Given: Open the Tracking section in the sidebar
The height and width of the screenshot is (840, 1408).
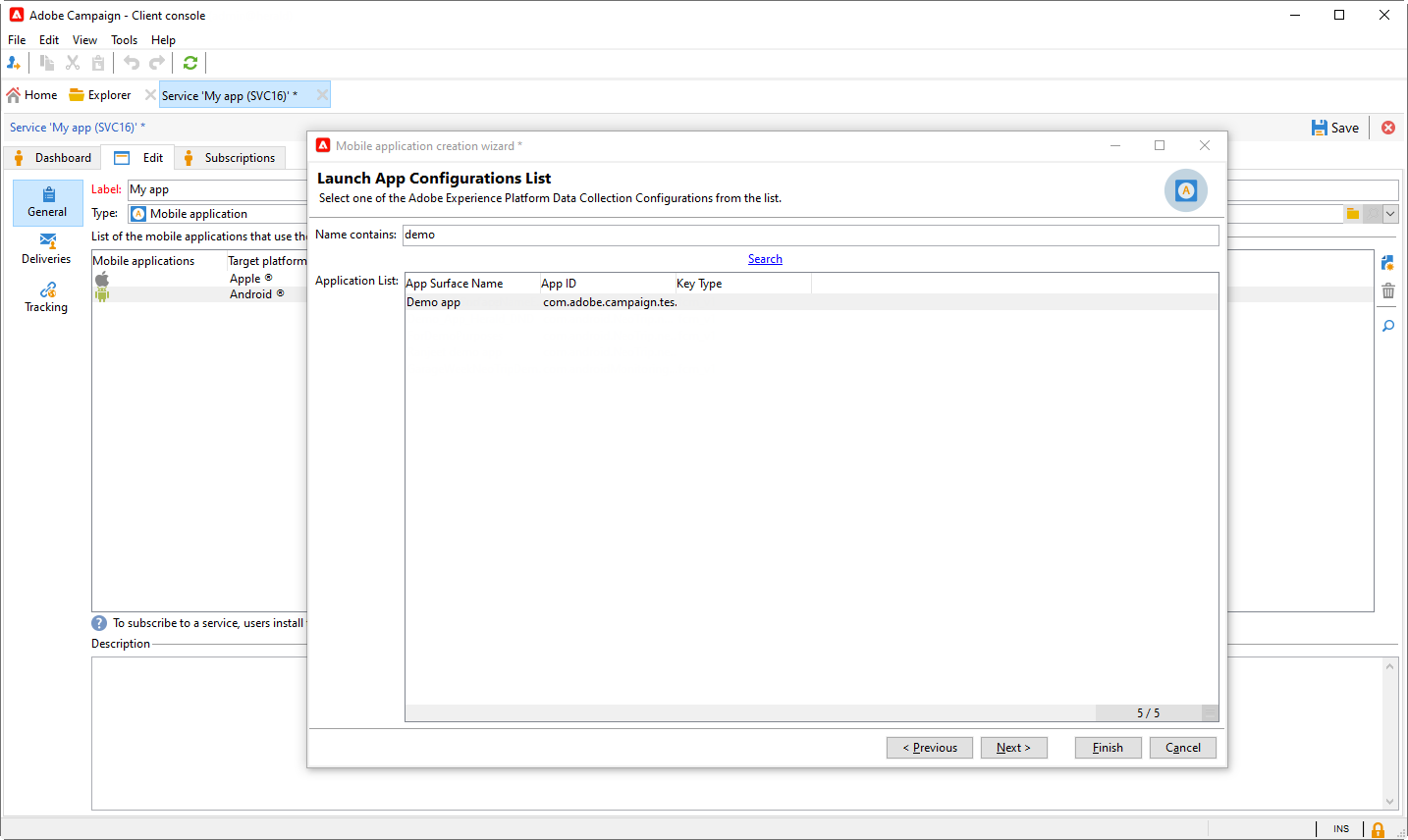Looking at the screenshot, I should point(47,297).
